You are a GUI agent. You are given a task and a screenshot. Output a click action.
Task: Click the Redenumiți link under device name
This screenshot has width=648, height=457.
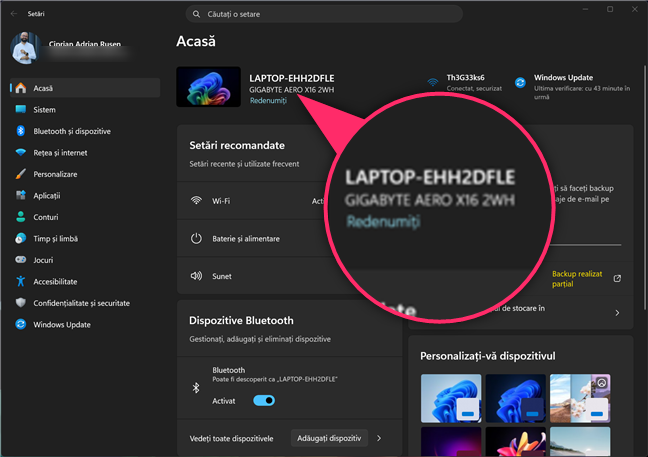268,100
